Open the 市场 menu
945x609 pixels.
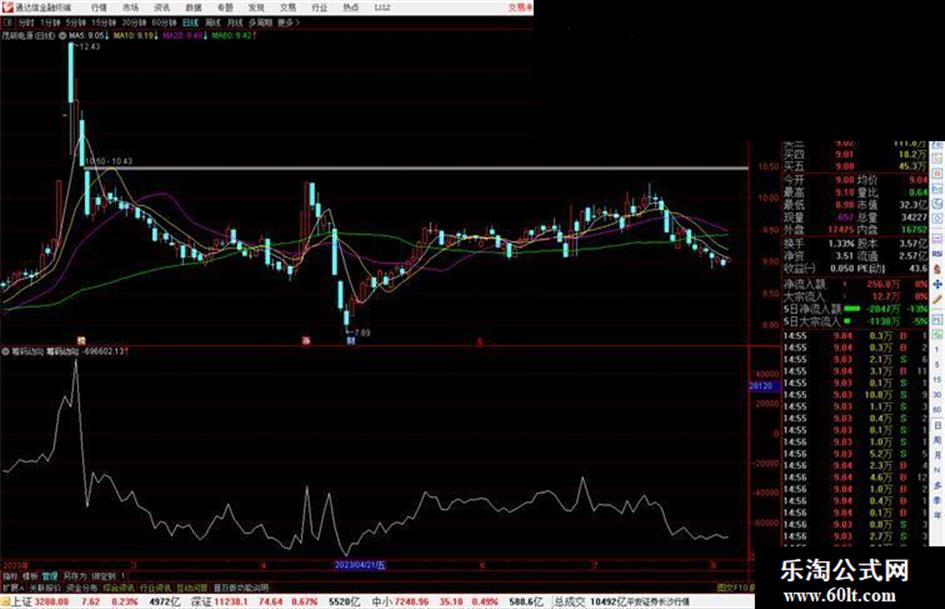point(130,7)
